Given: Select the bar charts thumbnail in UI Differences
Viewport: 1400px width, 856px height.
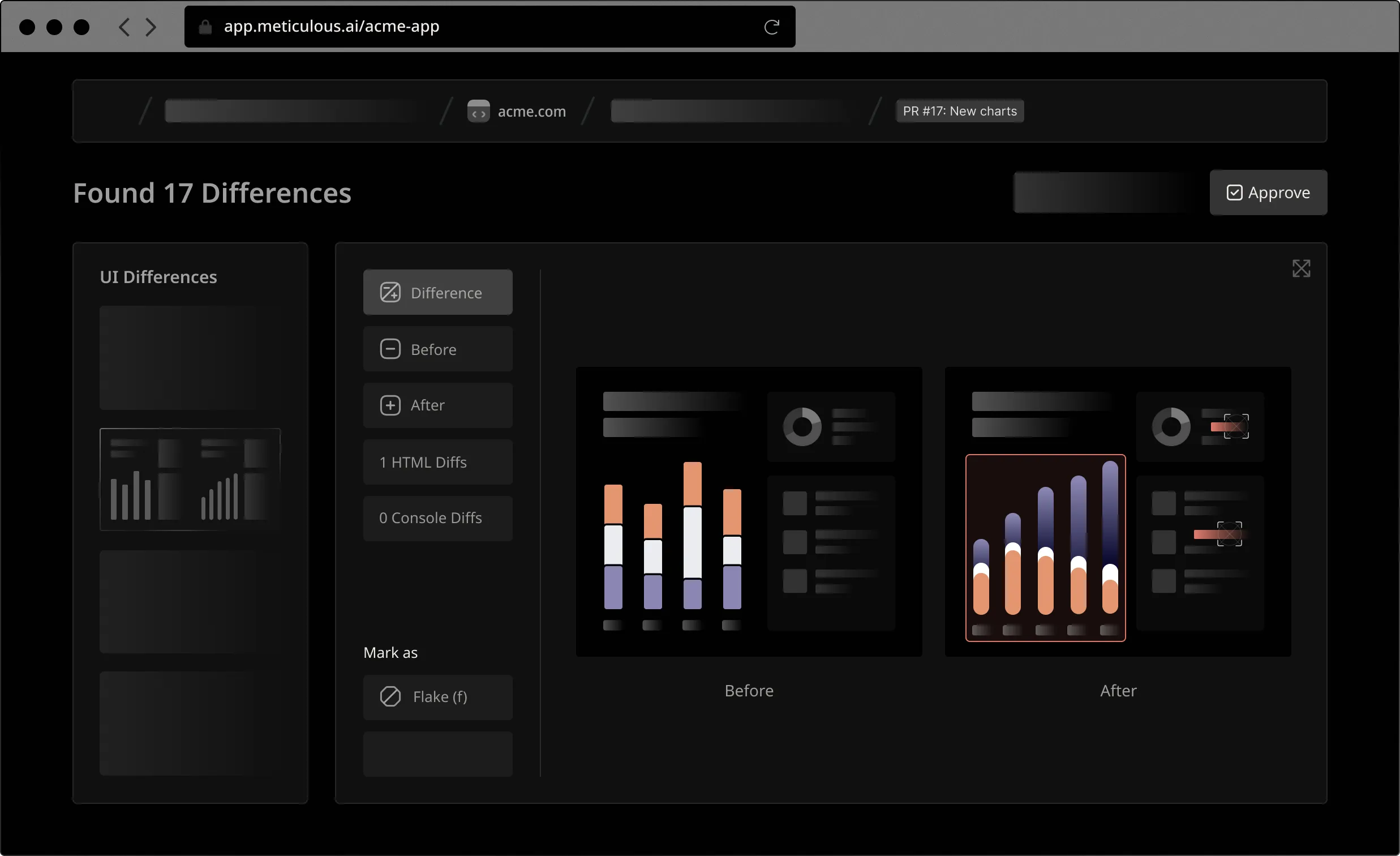Looking at the screenshot, I should point(190,479).
